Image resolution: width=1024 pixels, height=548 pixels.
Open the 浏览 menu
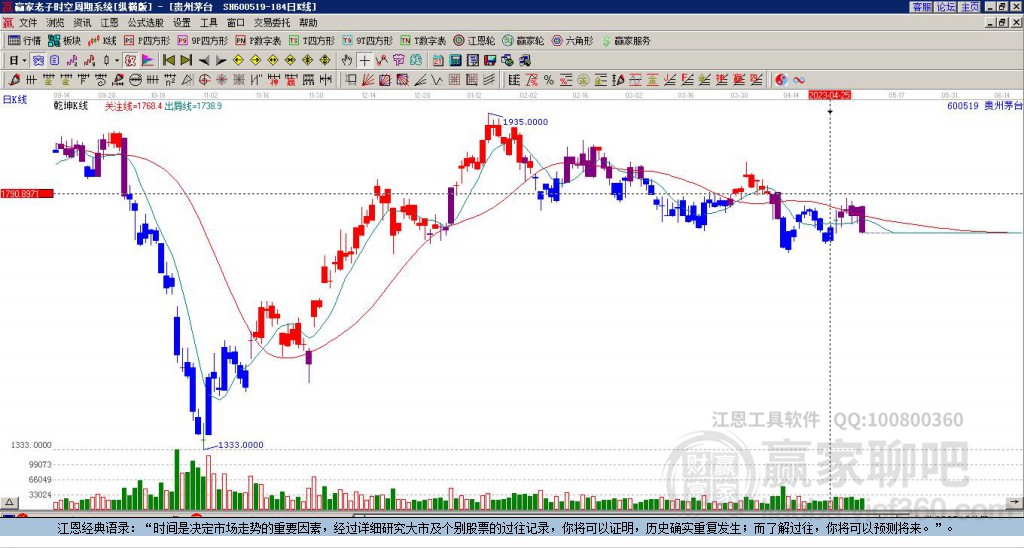(55, 23)
